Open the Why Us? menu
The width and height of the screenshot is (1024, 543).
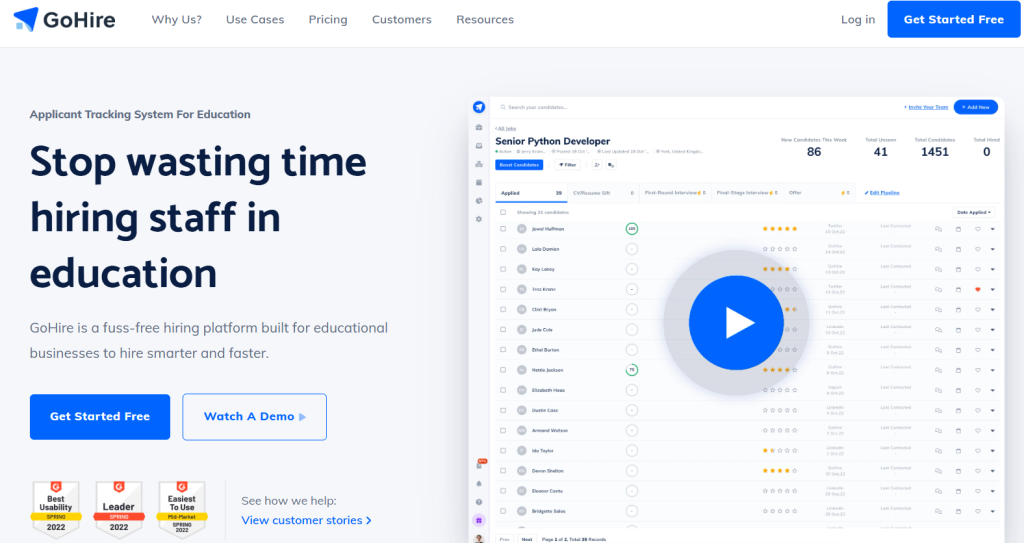click(176, 20)
